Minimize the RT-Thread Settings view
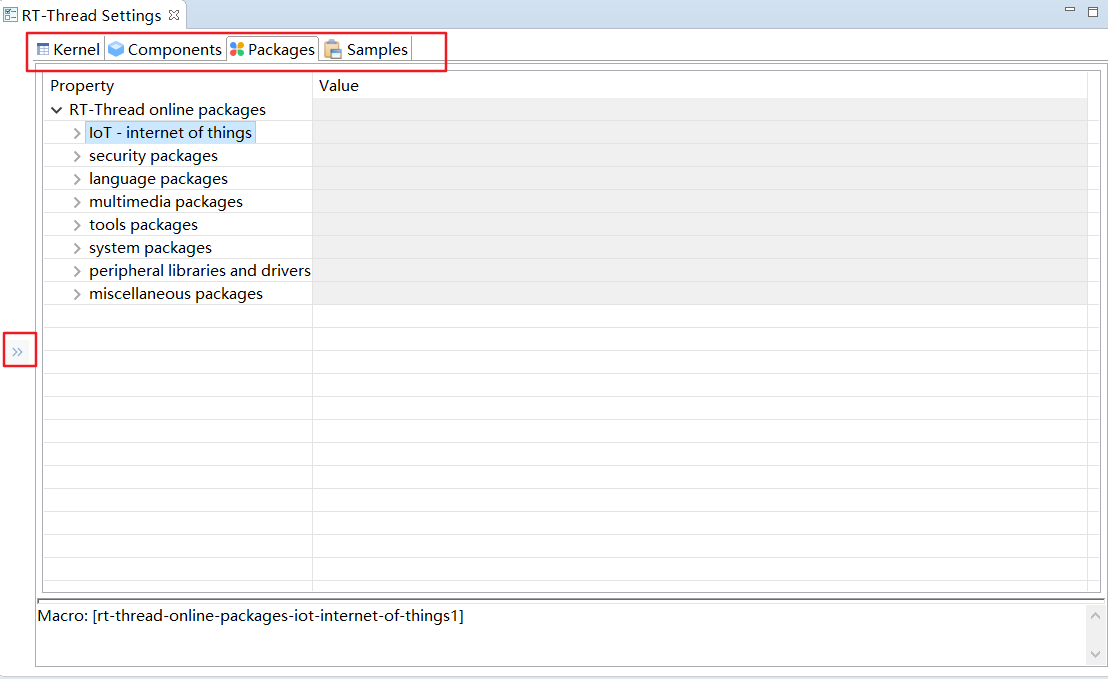1108x679 pixels. pos(1070,10)
